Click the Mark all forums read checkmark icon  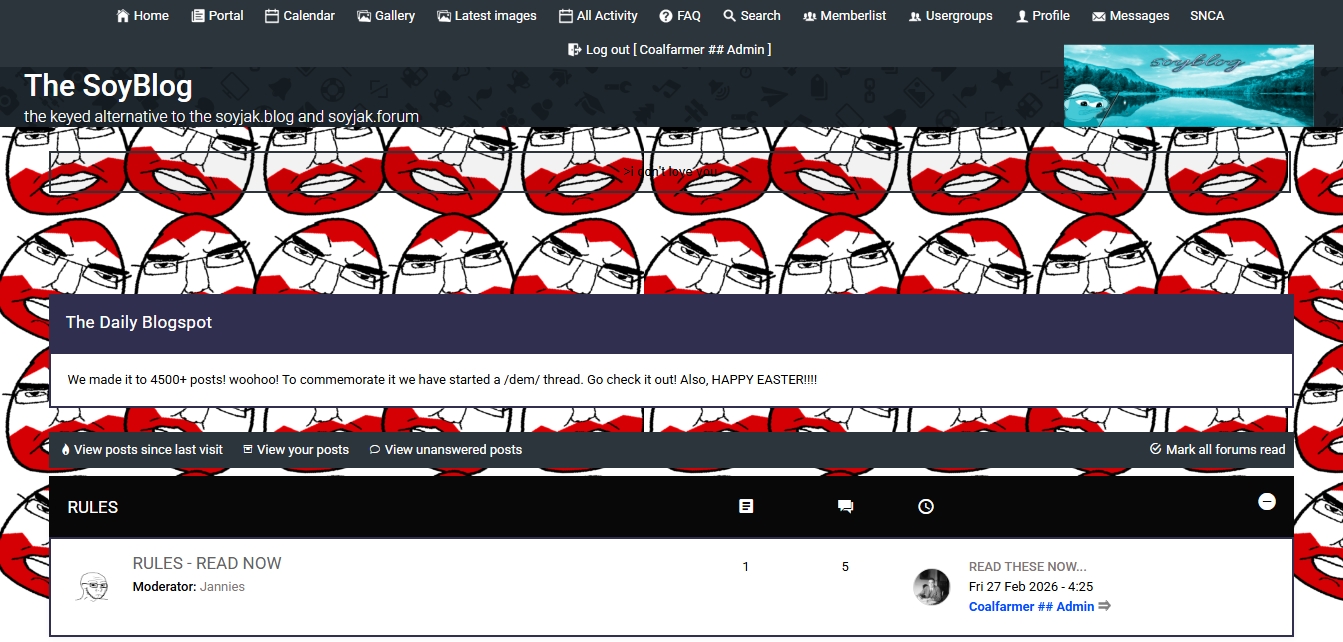point(1156,449)
